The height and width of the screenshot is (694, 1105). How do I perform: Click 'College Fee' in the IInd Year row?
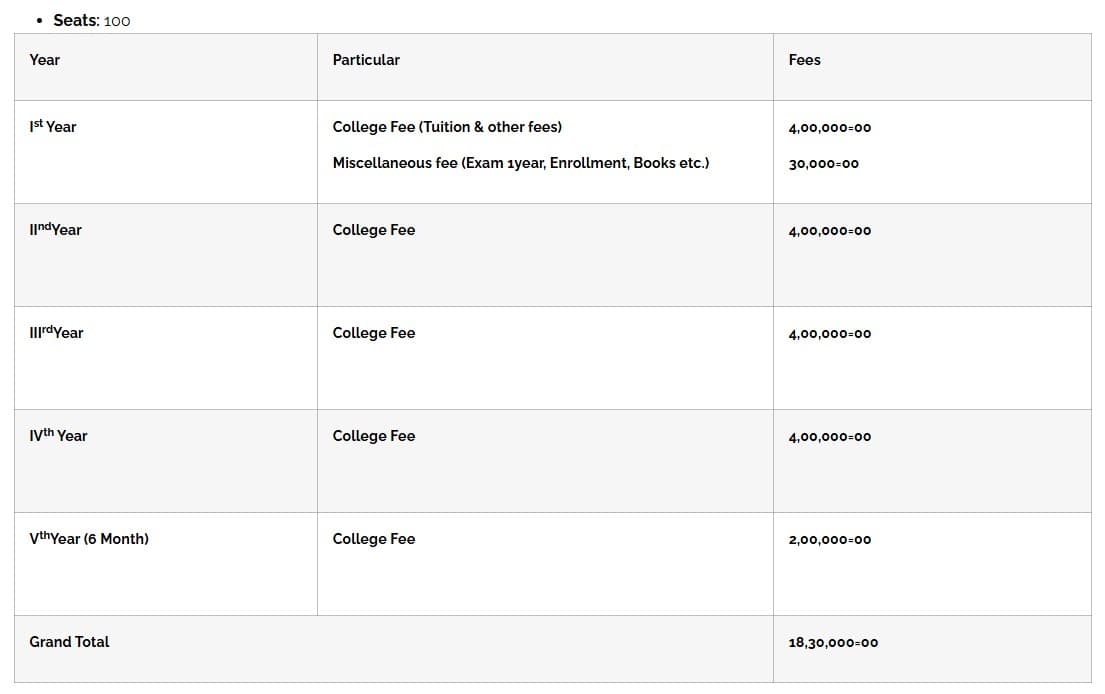373,230
